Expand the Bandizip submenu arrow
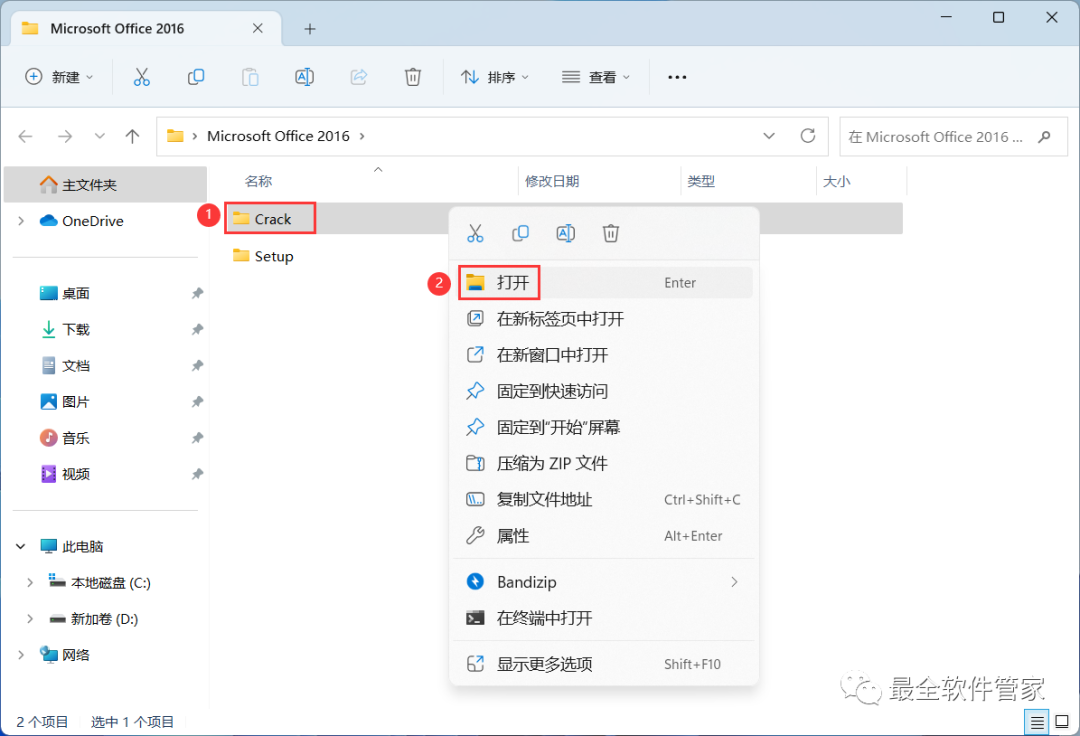 click(734, 582)
